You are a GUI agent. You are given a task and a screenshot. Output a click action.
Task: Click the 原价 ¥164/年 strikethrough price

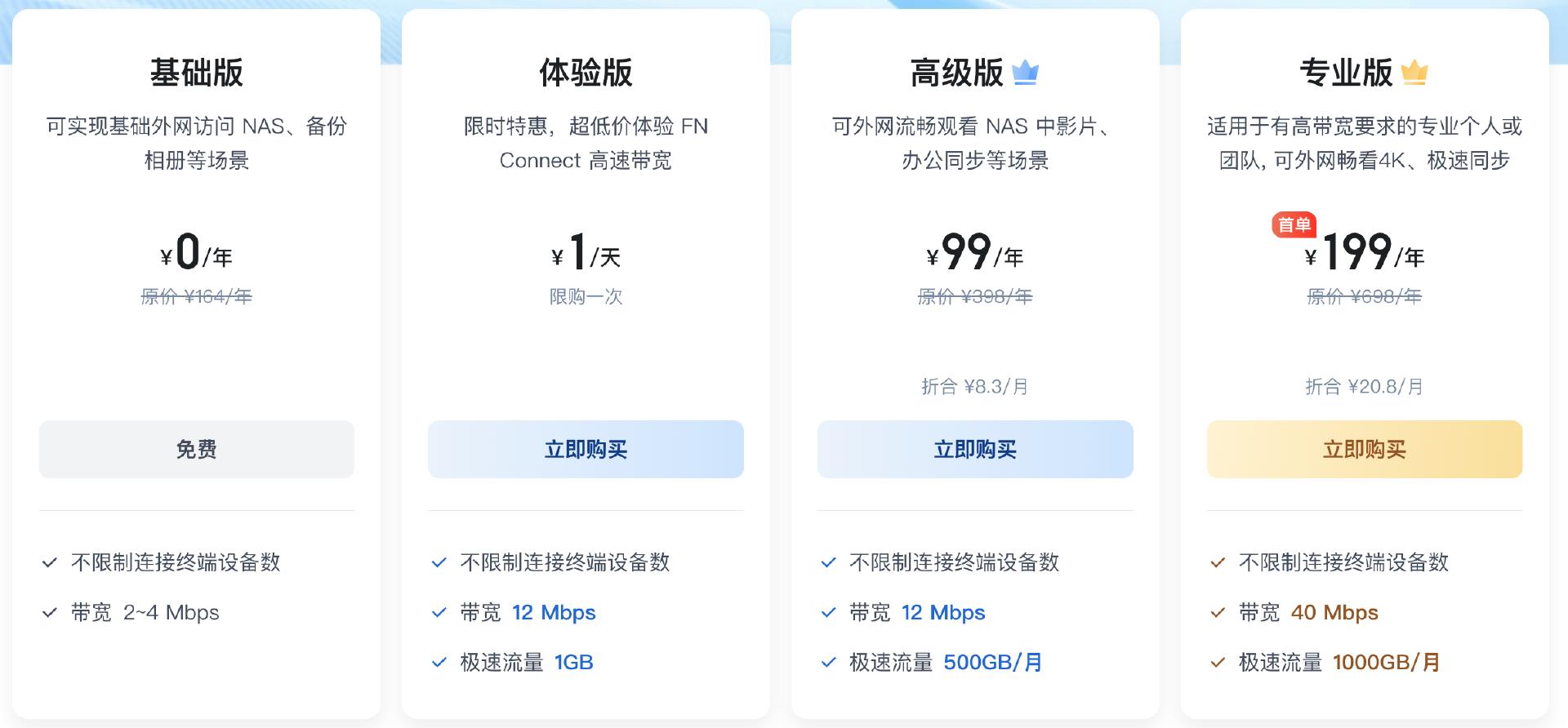[x=196, y=296]
